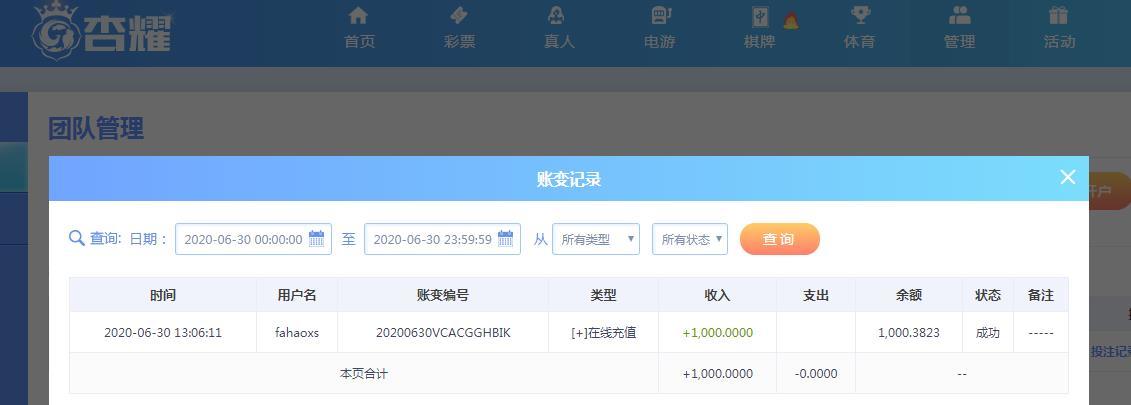The height and width of the screenshot is (405, 1131).
Task: Click the 真人 live dealer icon
Action: click(558, 16)
